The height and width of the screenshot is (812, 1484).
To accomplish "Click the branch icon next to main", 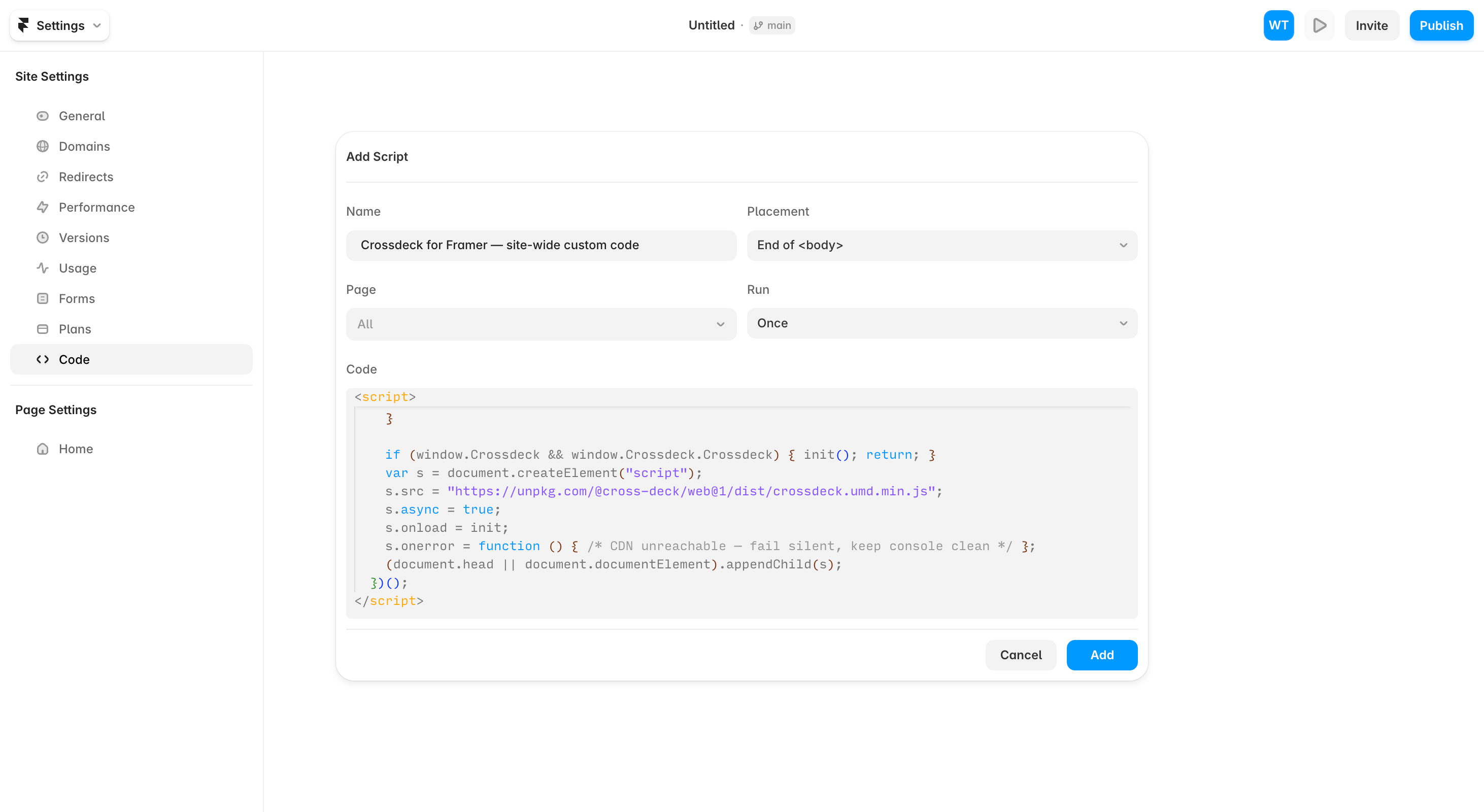I will pyautogui.click(x=758, y=25).
